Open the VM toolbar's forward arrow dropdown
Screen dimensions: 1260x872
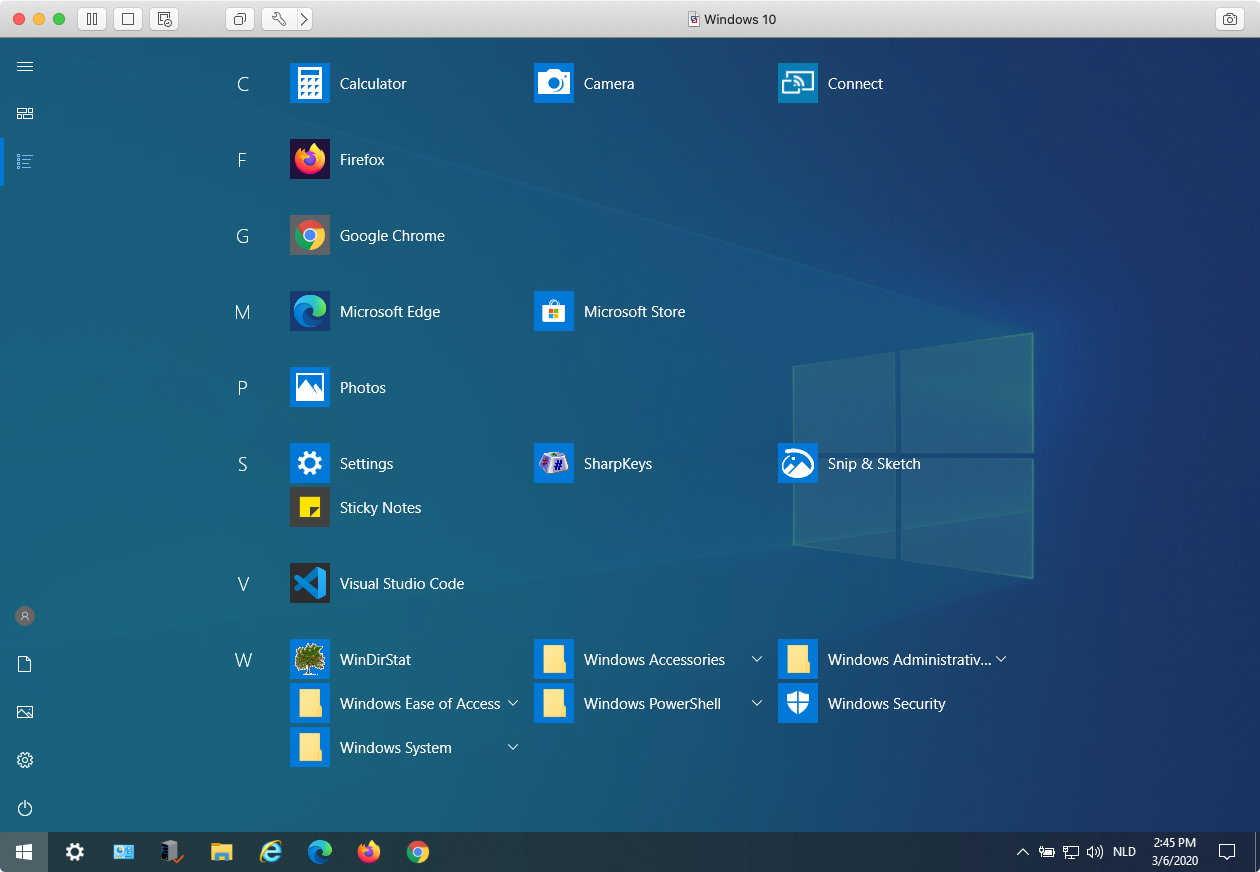click(x=304, y=19)
